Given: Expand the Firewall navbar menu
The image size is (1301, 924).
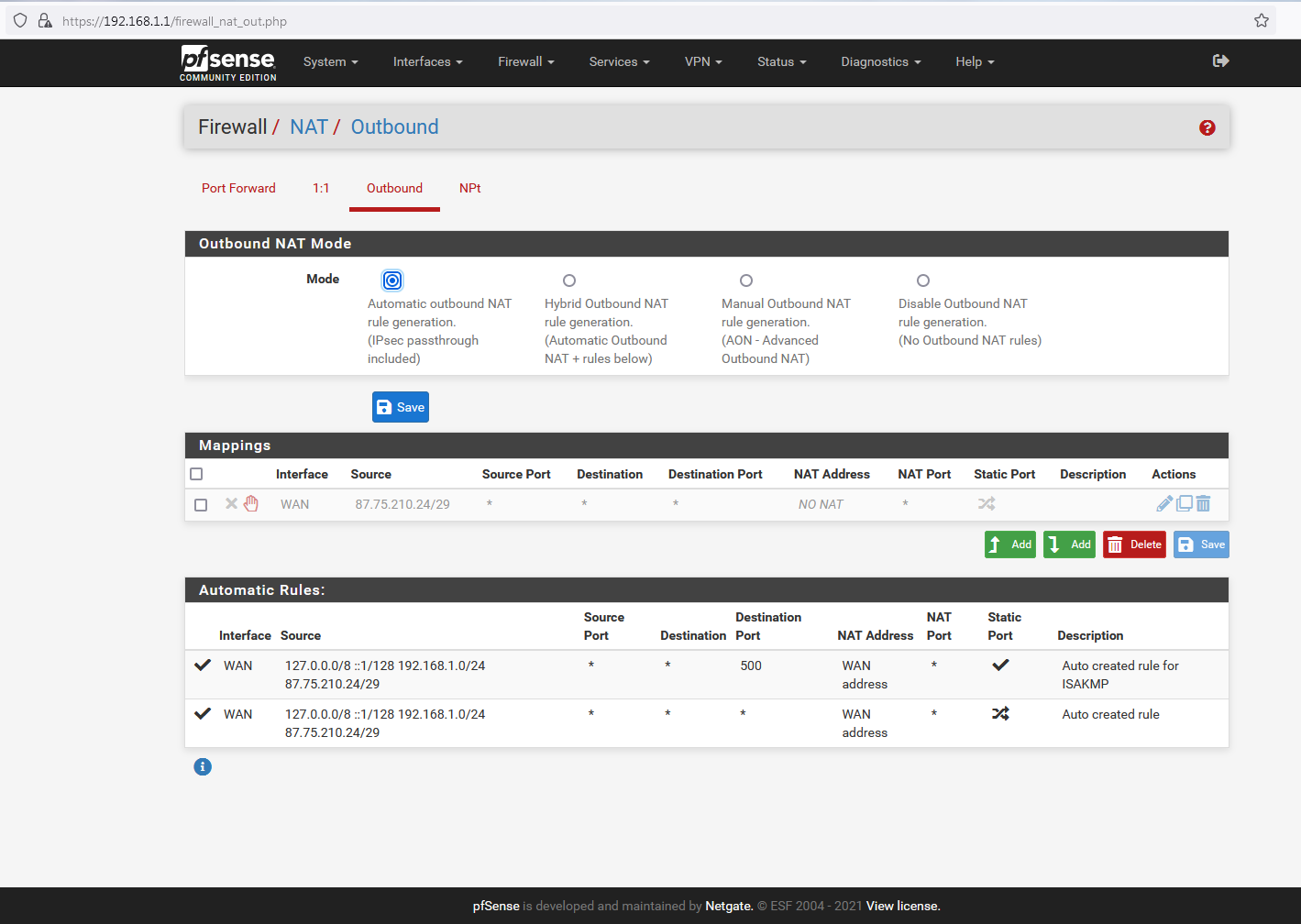Looking at the screenshot, I should pyautogui.click(x=526, y=62).
